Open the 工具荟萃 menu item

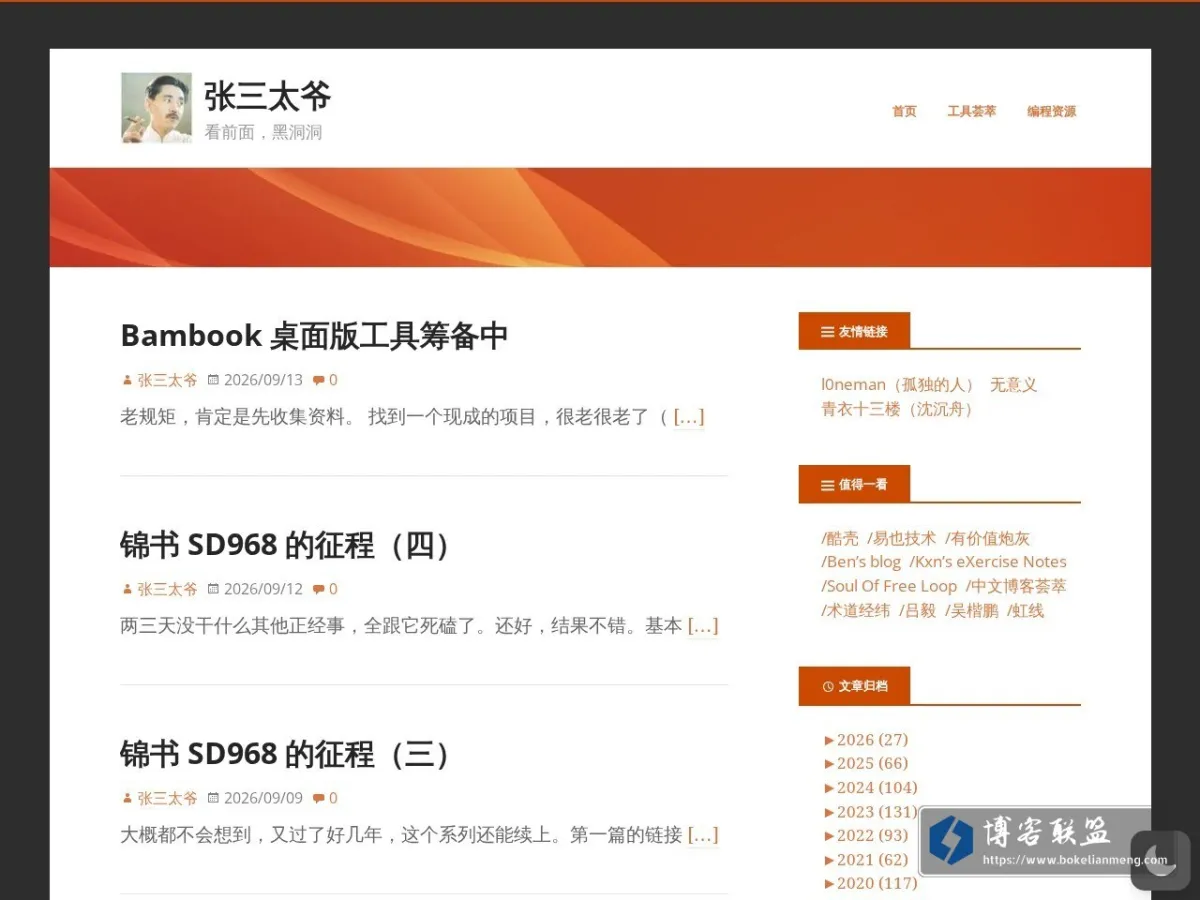(971, 111)
